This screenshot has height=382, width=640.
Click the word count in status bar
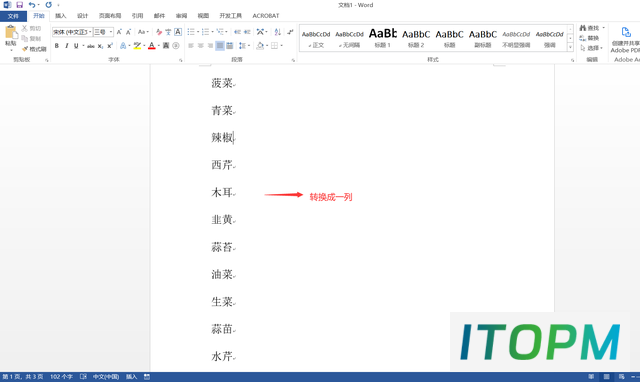pyautogui.click(x=61, y=377)
